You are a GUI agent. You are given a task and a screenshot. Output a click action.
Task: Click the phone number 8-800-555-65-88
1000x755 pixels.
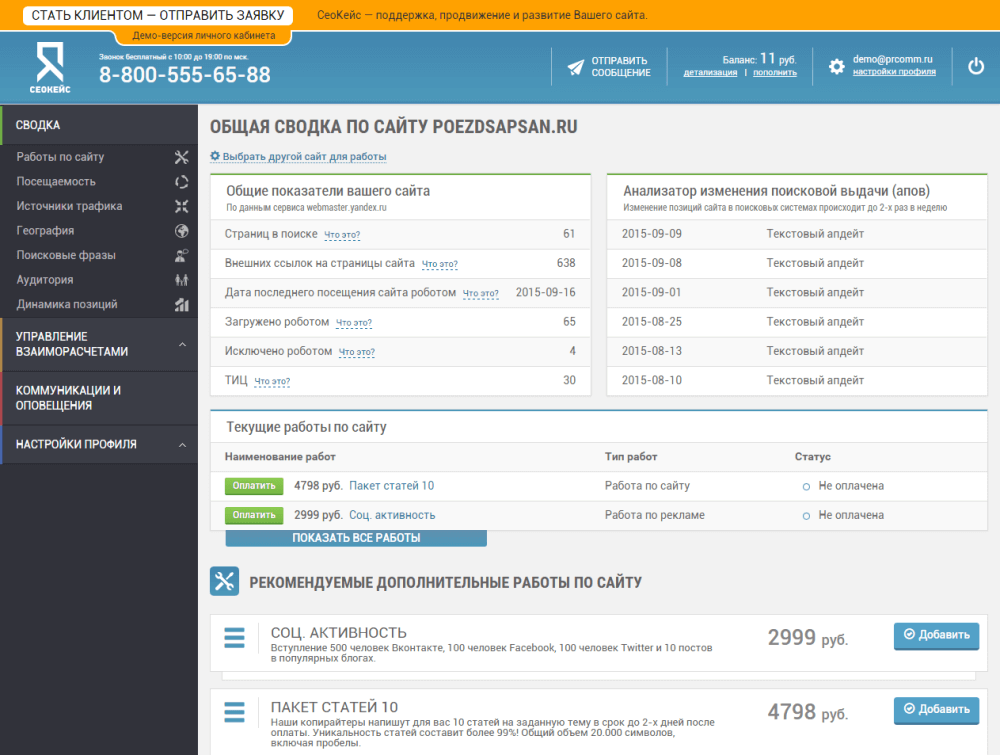click(184, 75)
